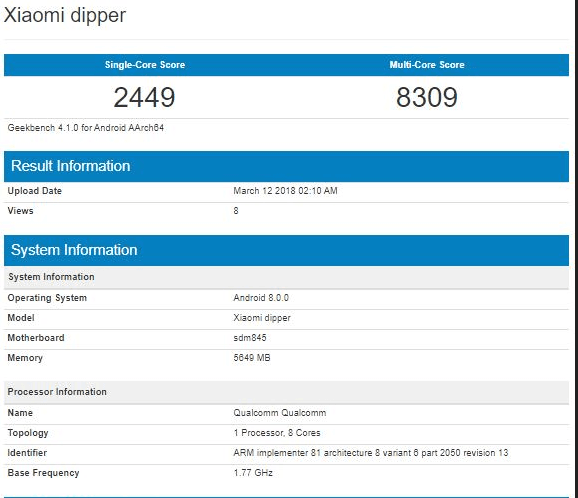
Task: Click the multi-core score value 8309
Action: pos(427,97)
